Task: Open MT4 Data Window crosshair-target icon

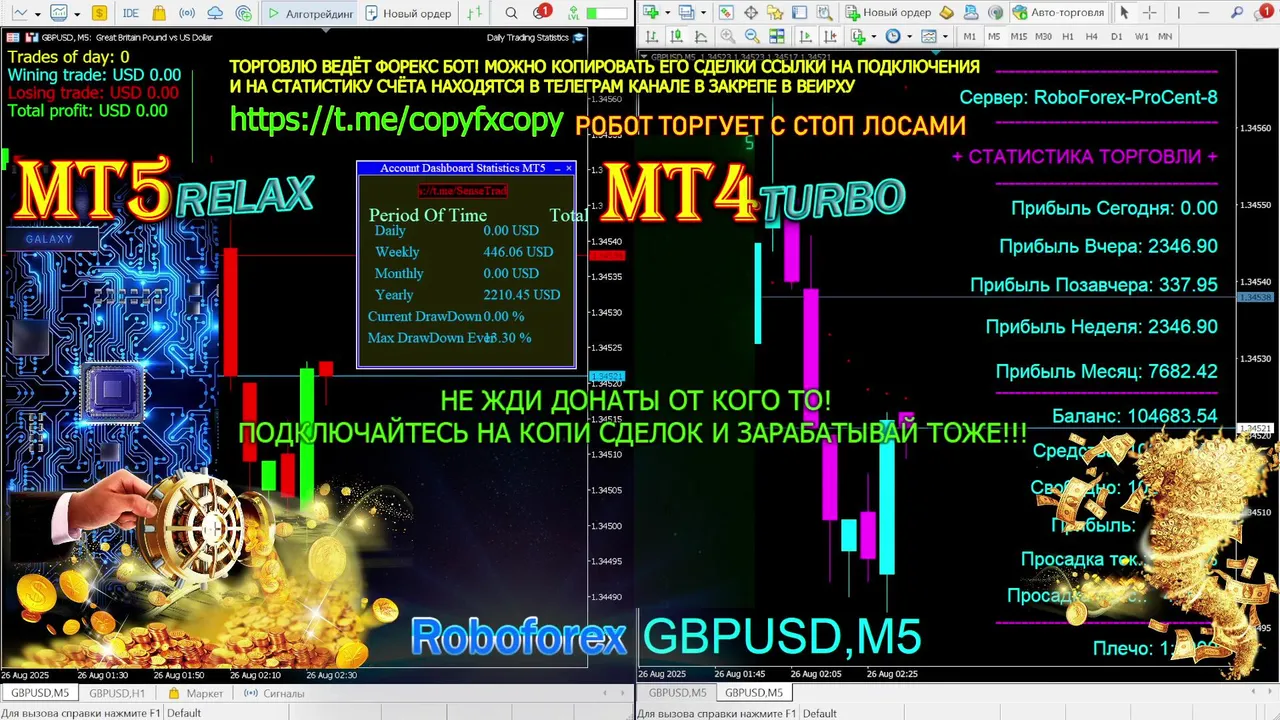Action: (751, 12)
